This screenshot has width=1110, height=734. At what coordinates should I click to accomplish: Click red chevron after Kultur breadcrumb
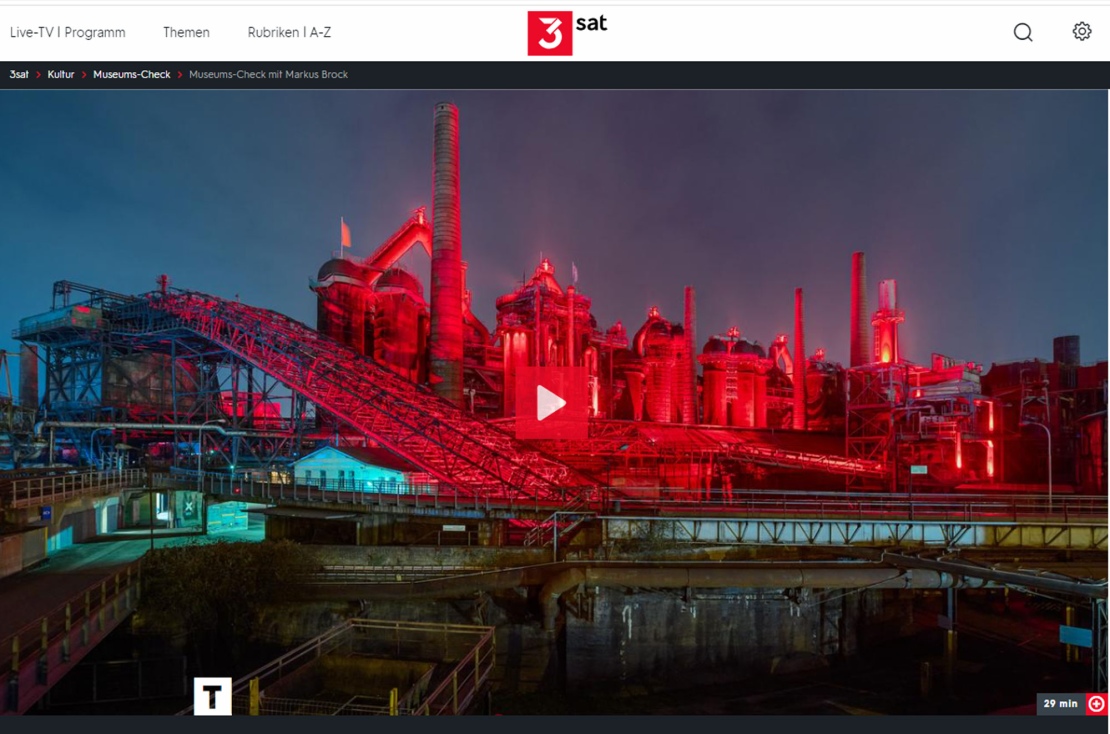84,75
